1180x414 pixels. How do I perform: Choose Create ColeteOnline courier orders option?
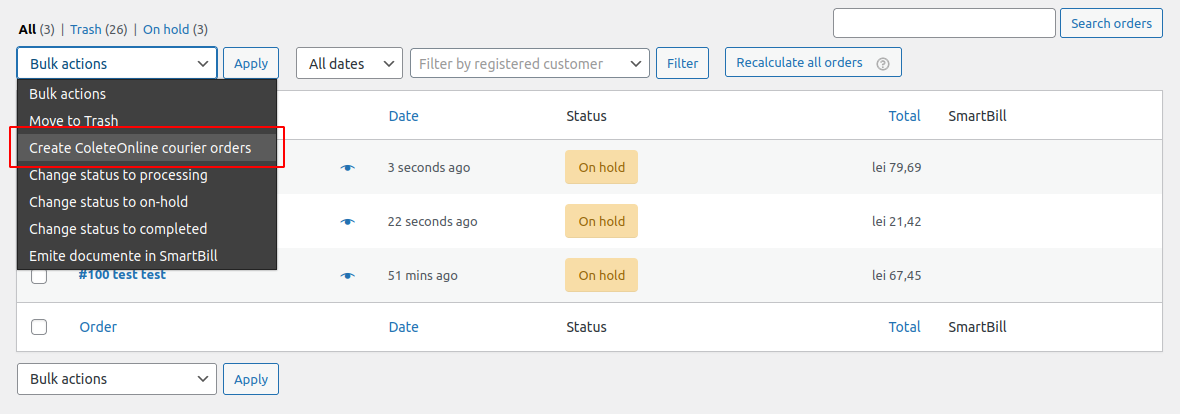pos(147,148)
